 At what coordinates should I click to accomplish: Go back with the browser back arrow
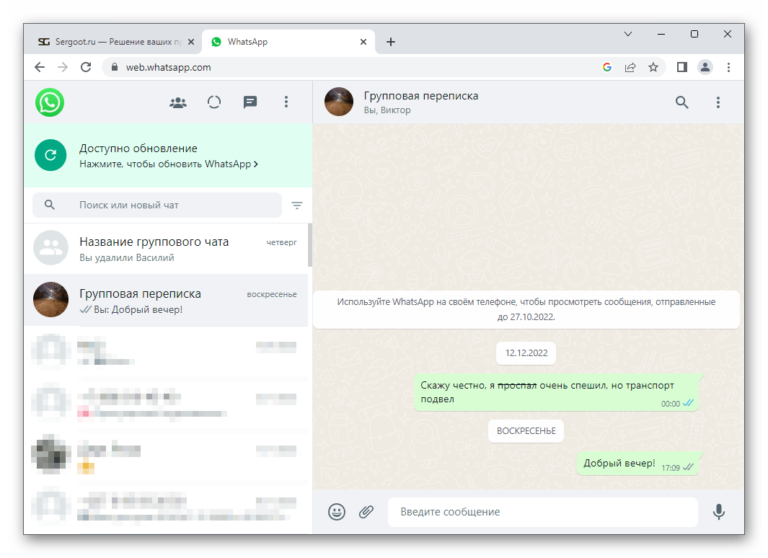[x=40, y=67]
